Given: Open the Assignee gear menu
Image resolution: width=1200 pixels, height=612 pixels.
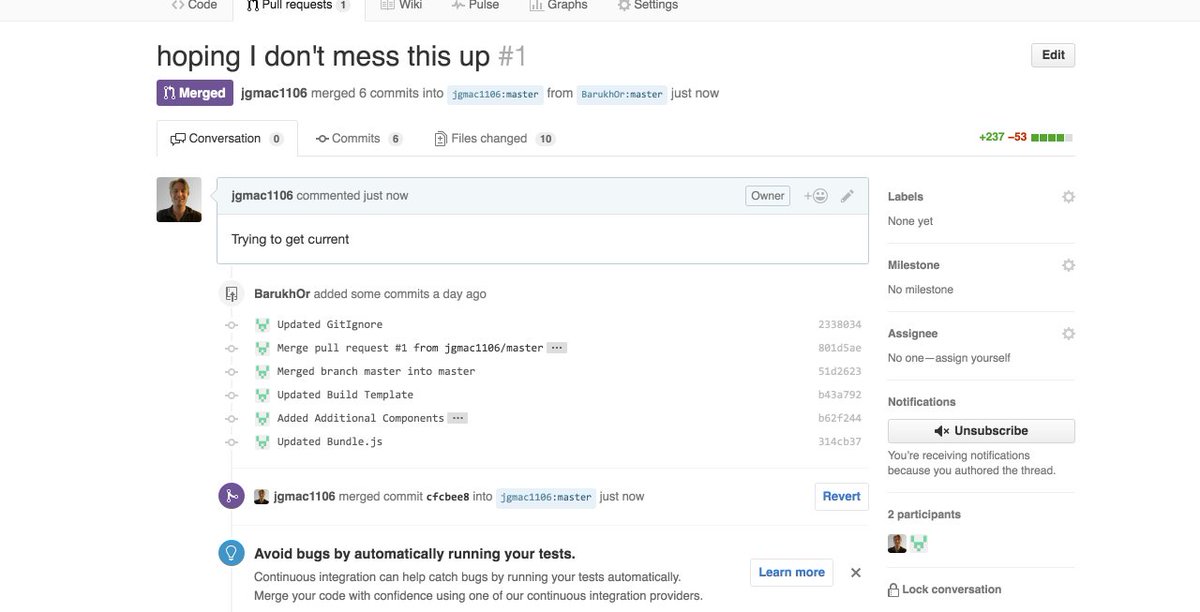Looking at the screenshot, I should pos(1068,333).
